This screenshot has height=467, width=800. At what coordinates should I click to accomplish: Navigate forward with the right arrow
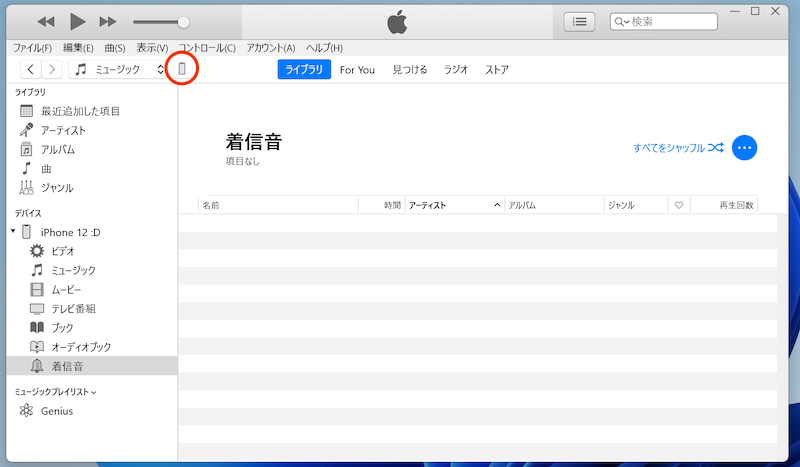(52, 69)
